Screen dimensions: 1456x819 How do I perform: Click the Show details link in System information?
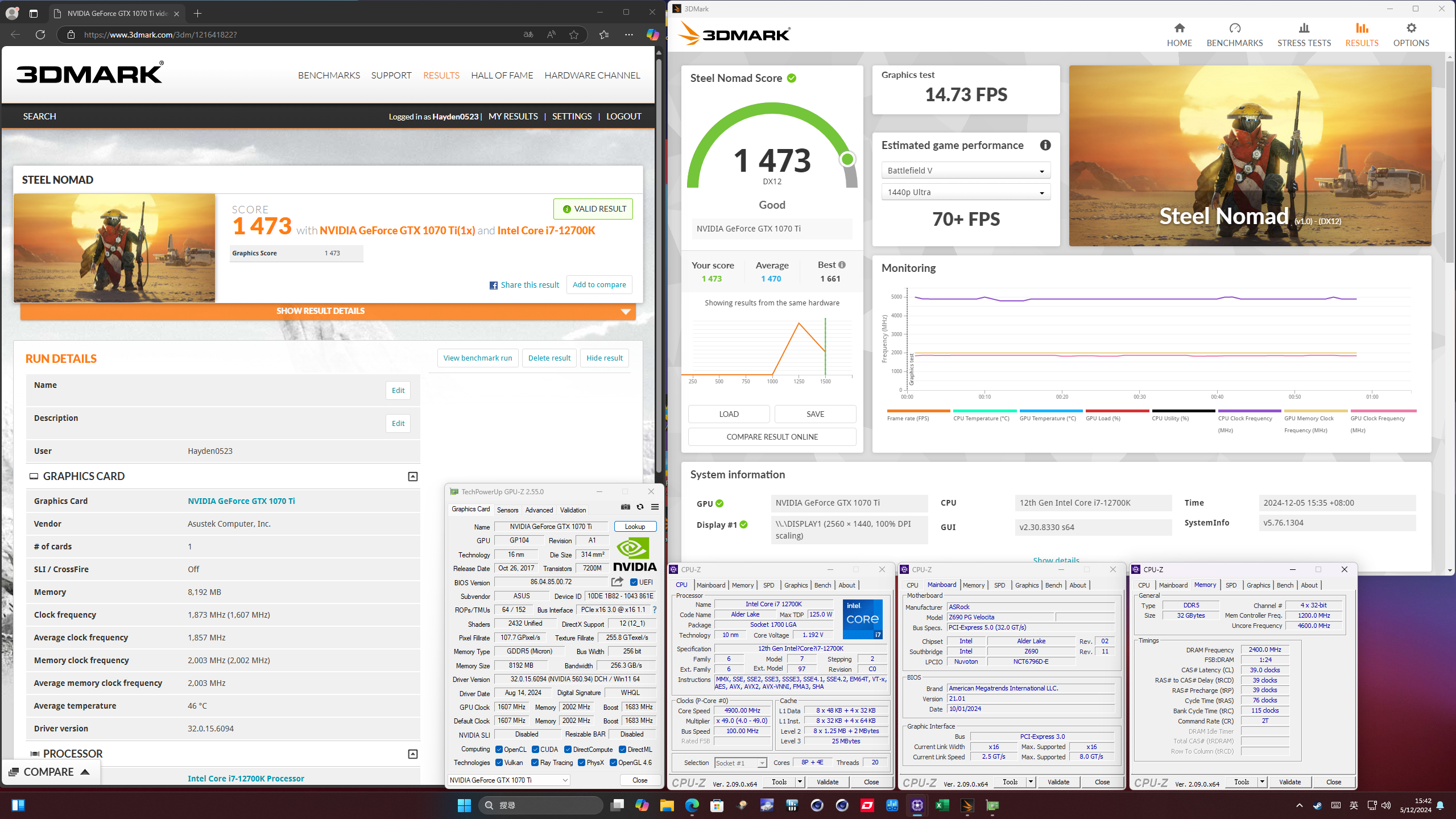coord(1056,561)
